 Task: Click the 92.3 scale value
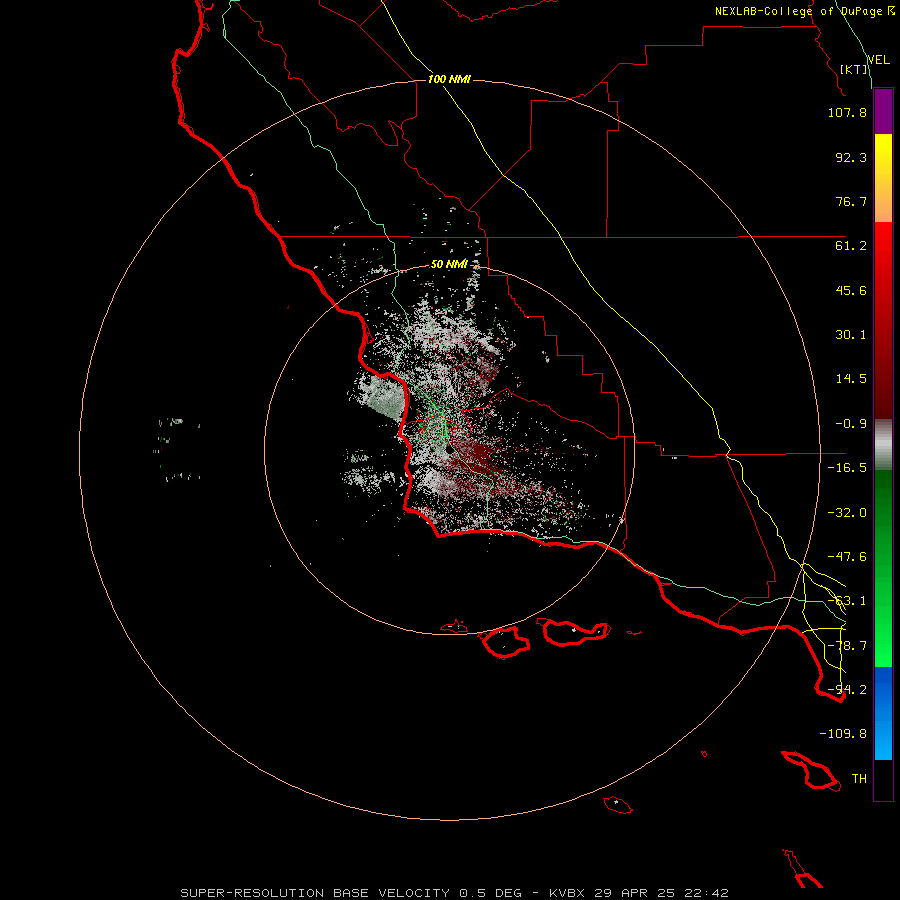tap(851, 157)
